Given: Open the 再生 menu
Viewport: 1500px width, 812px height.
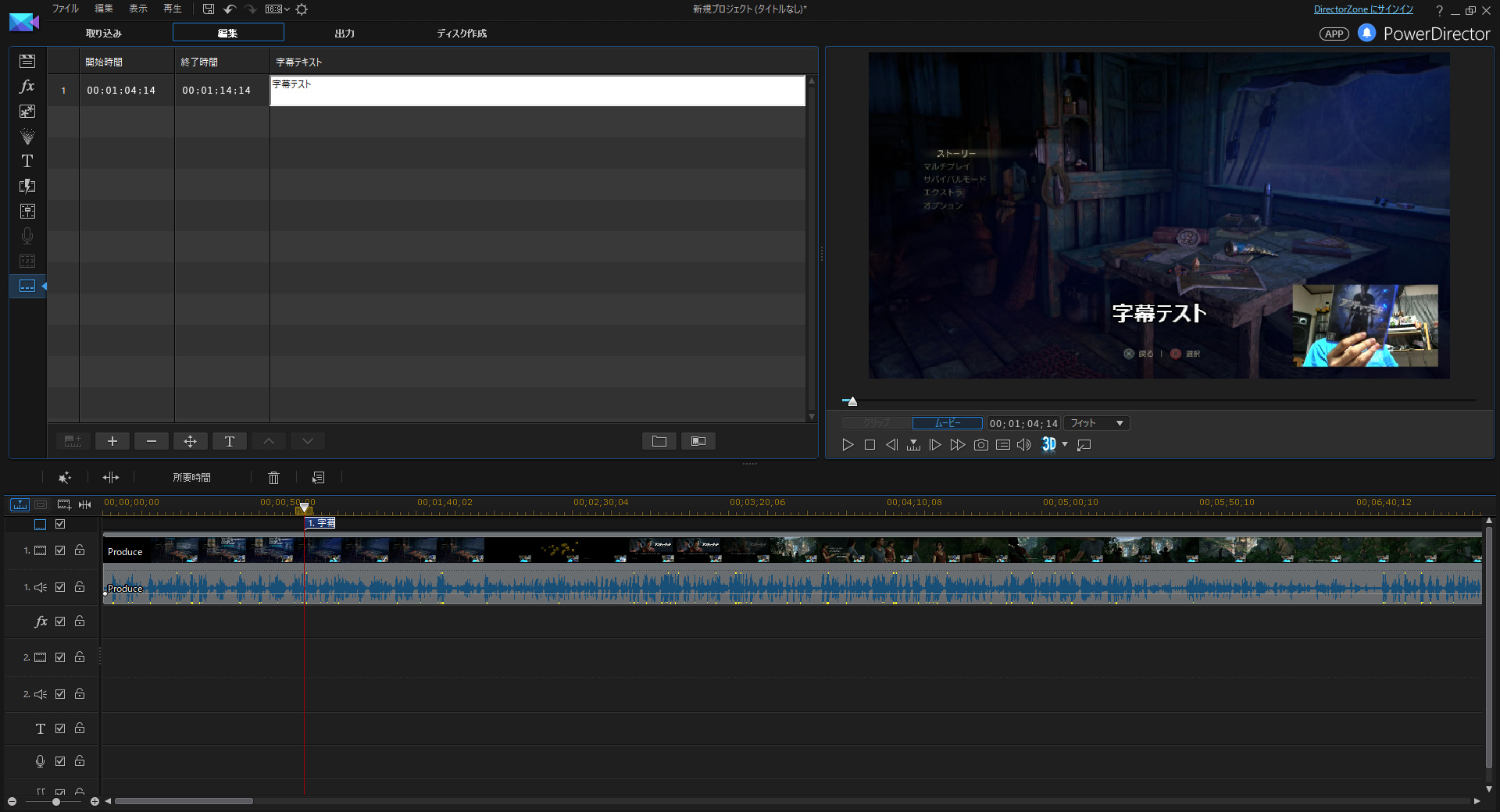Looking at the screenshot, I should tap(173, 9).
